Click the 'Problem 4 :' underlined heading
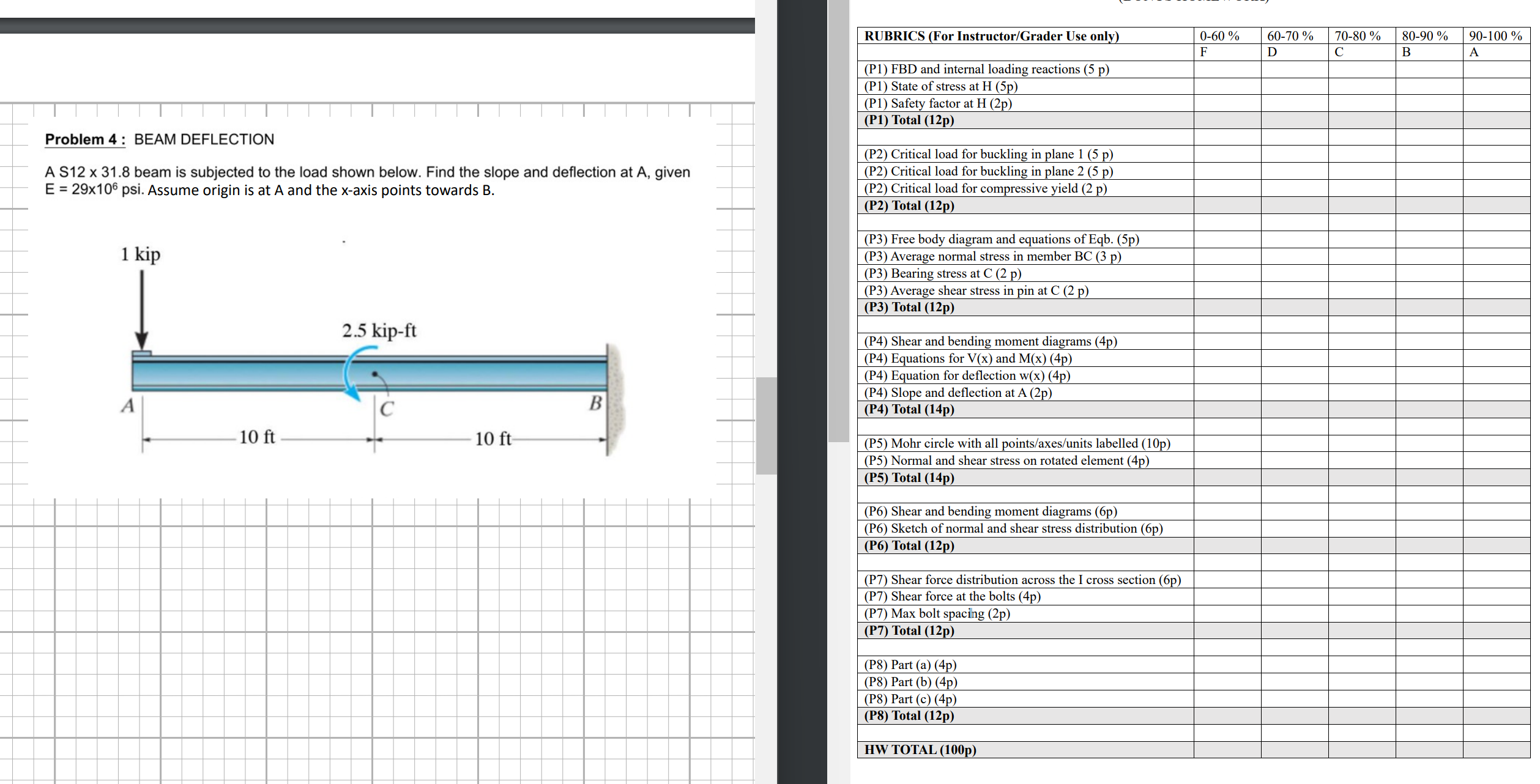 click(x=85, y=139)
